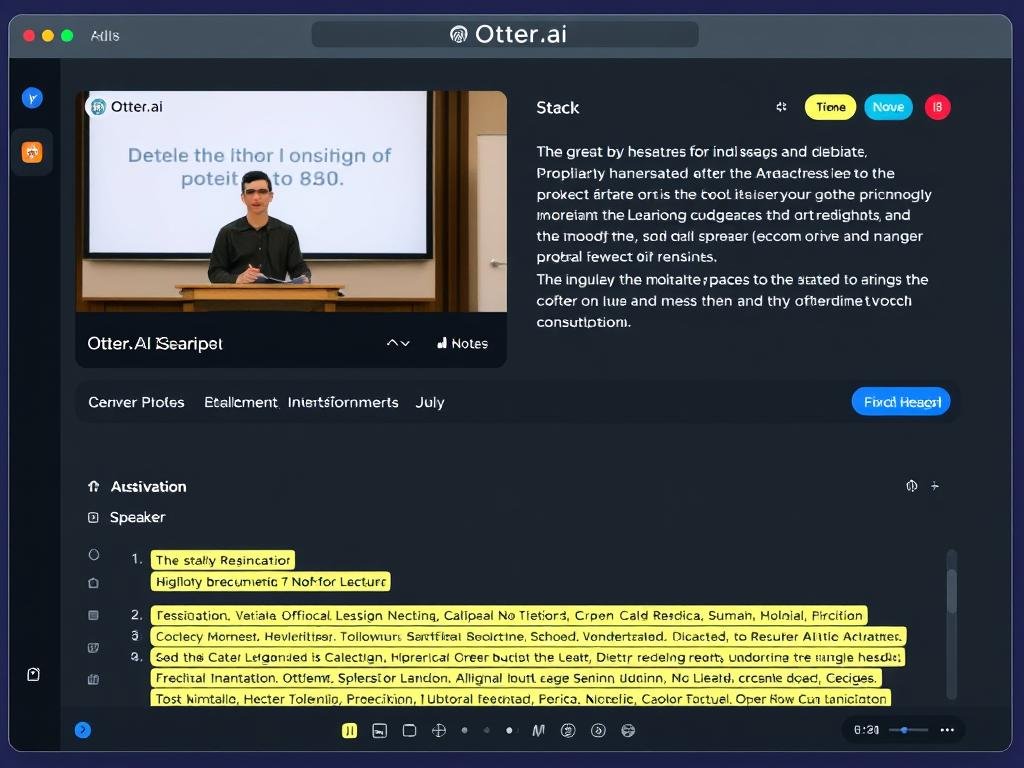Select the rounded square icon in the bottom toolbar
Screen dimensions: 1024x768
coord(409,730)
